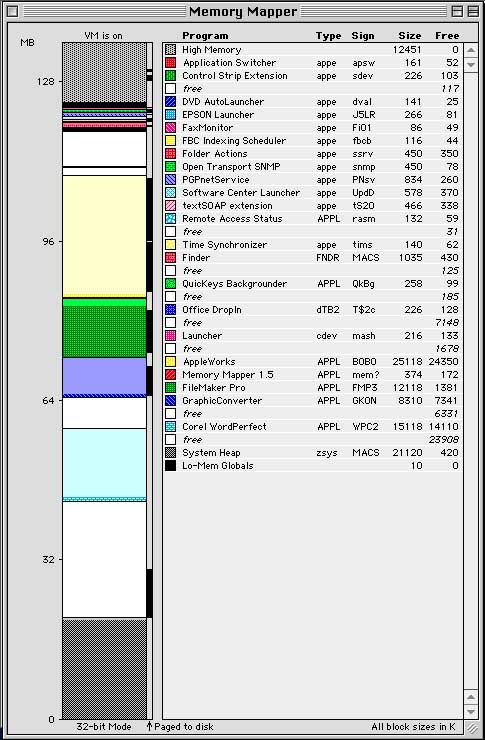This screenshot has width=485, height=740.
Task: Click the High Memory block atop the map
Action: pos(104,72)
